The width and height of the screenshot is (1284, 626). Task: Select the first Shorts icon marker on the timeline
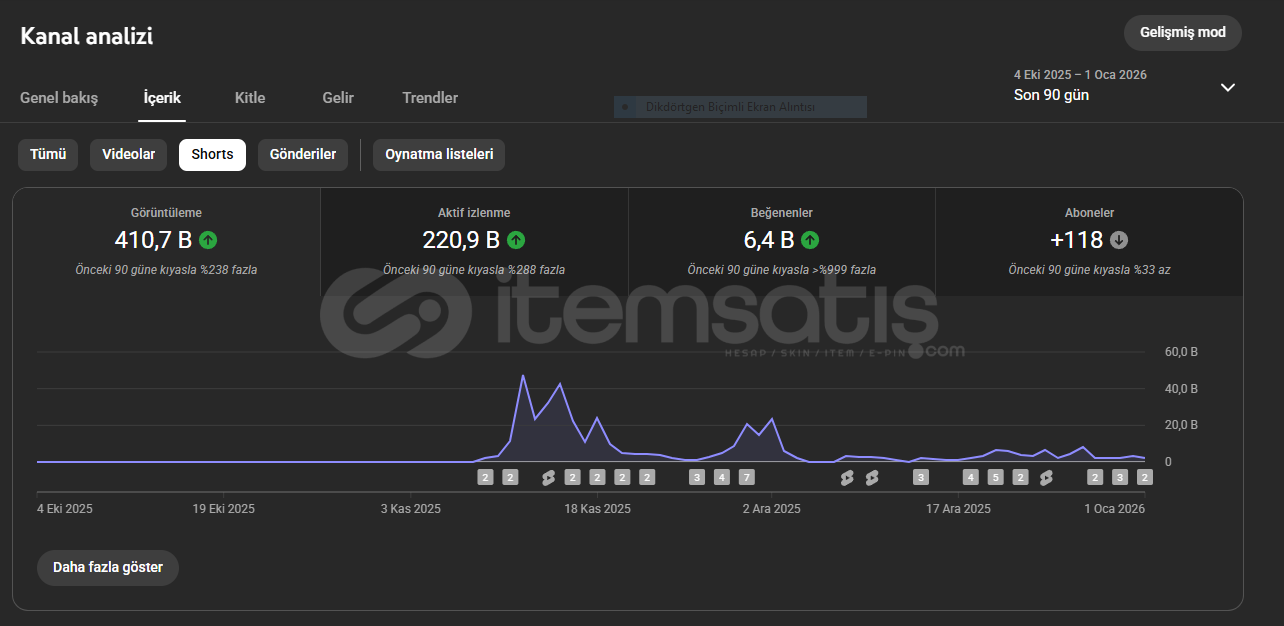(x=547, y=477)
